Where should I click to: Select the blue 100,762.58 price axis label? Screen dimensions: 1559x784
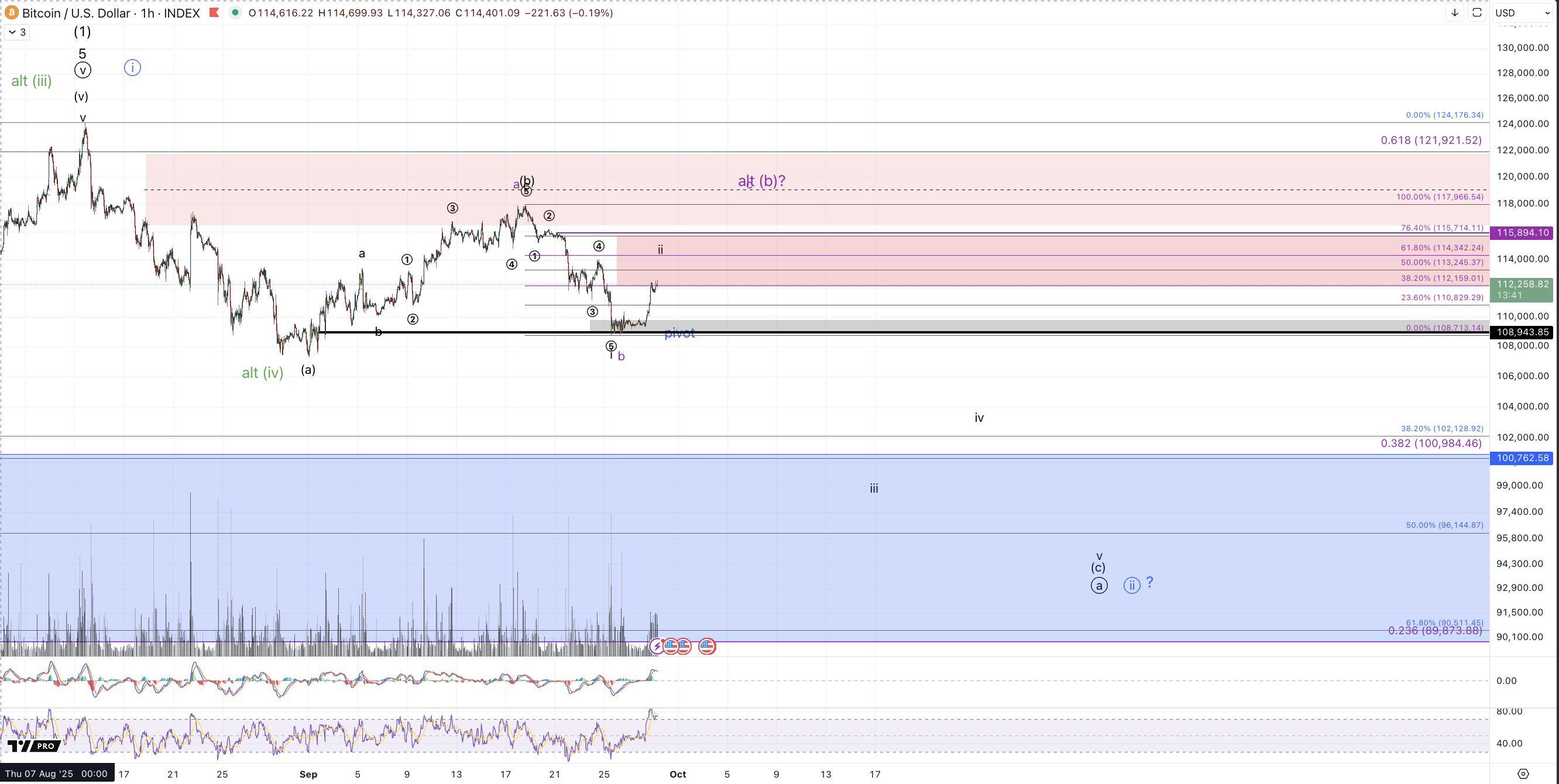(x=1522, y=458)
